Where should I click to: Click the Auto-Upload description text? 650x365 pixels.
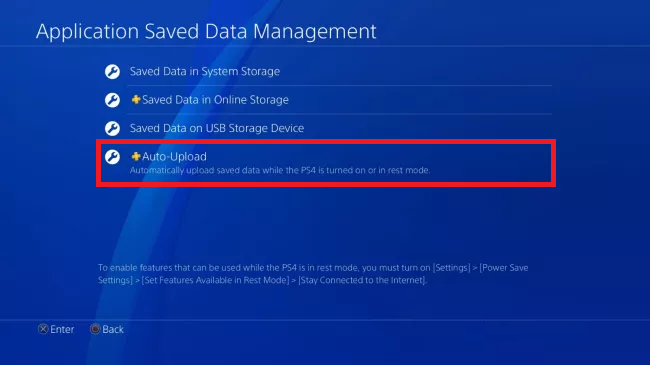[x=280, y=170]
